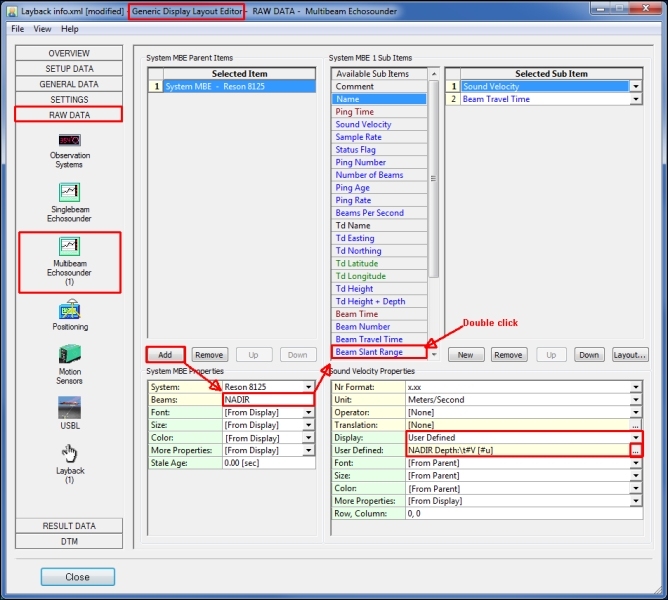Viewport: 668px width, 600px height.
Task: Open the Motion Sensors icon
Action: click(x=69, y=354)
